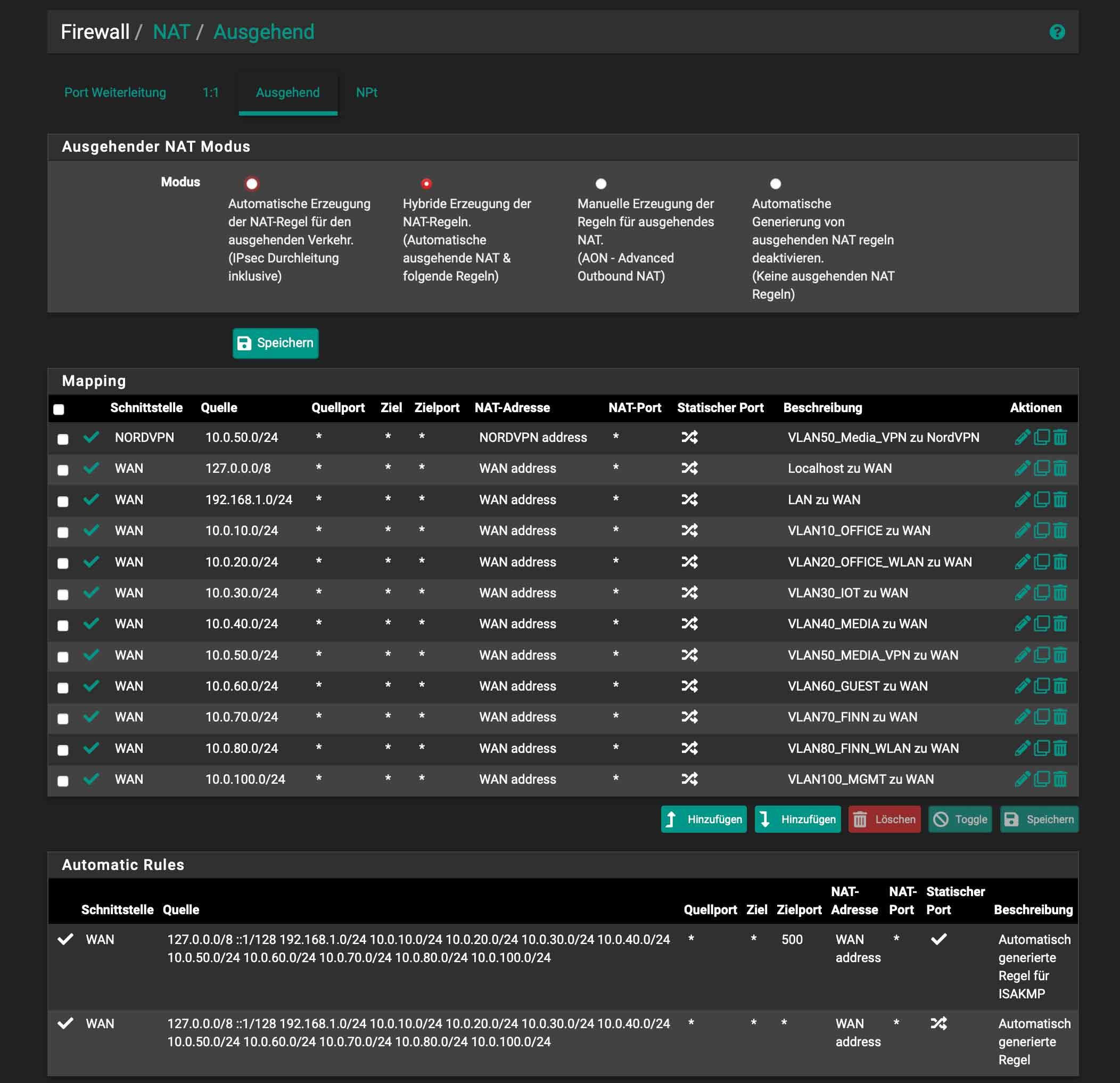
Task: Edit the VLAN80_FINN_WLAN zu WAN rule
Action: pos(1022,748)
